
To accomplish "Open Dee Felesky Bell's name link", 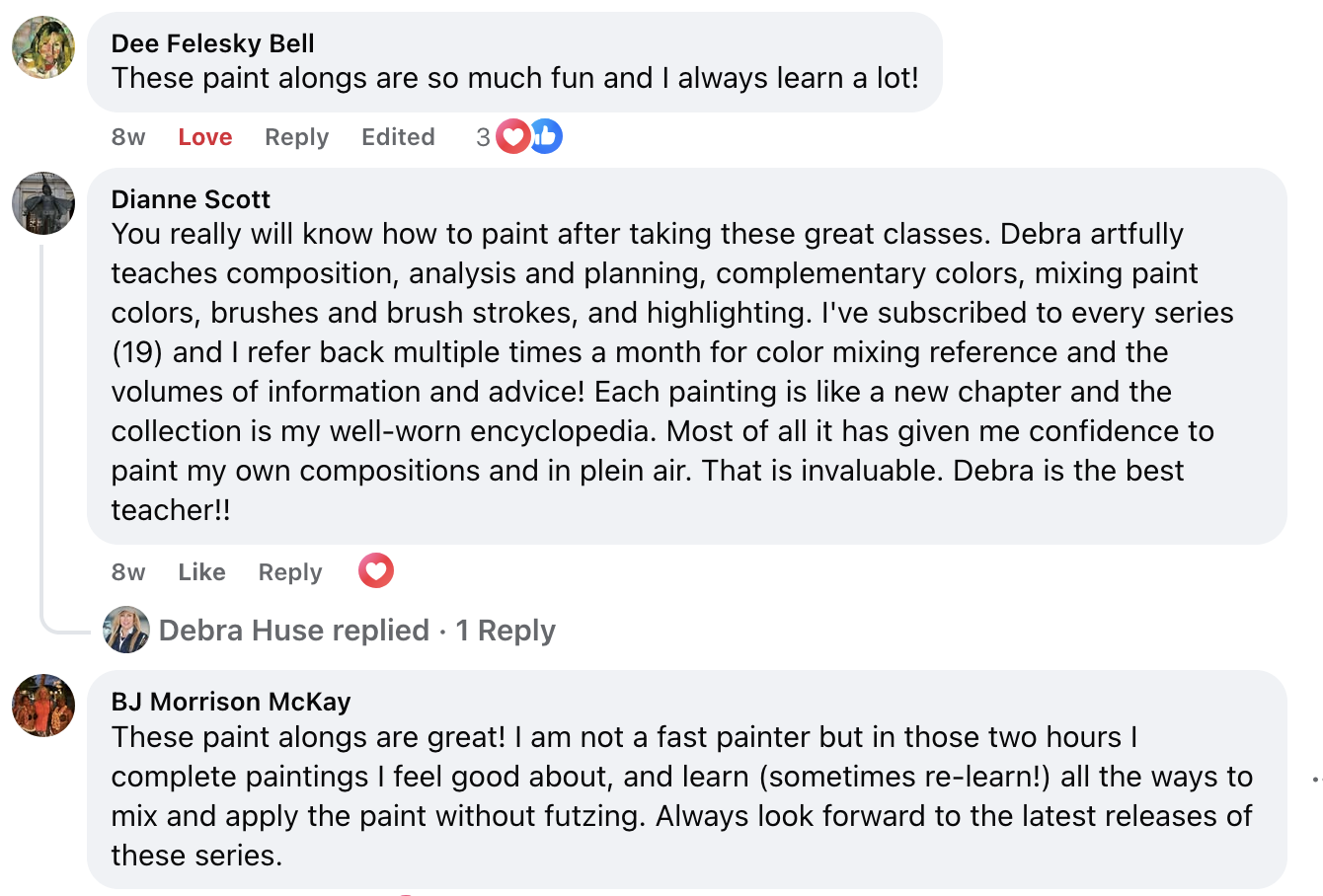I will [x=213, y=43].
